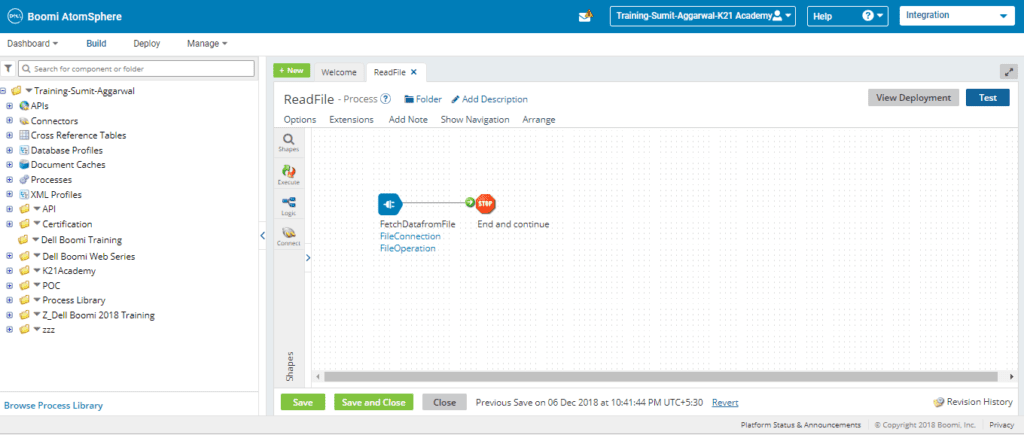1024x435 pixels.
Task: Collapse the left component explorer panel
Action: tap(263, 235)
